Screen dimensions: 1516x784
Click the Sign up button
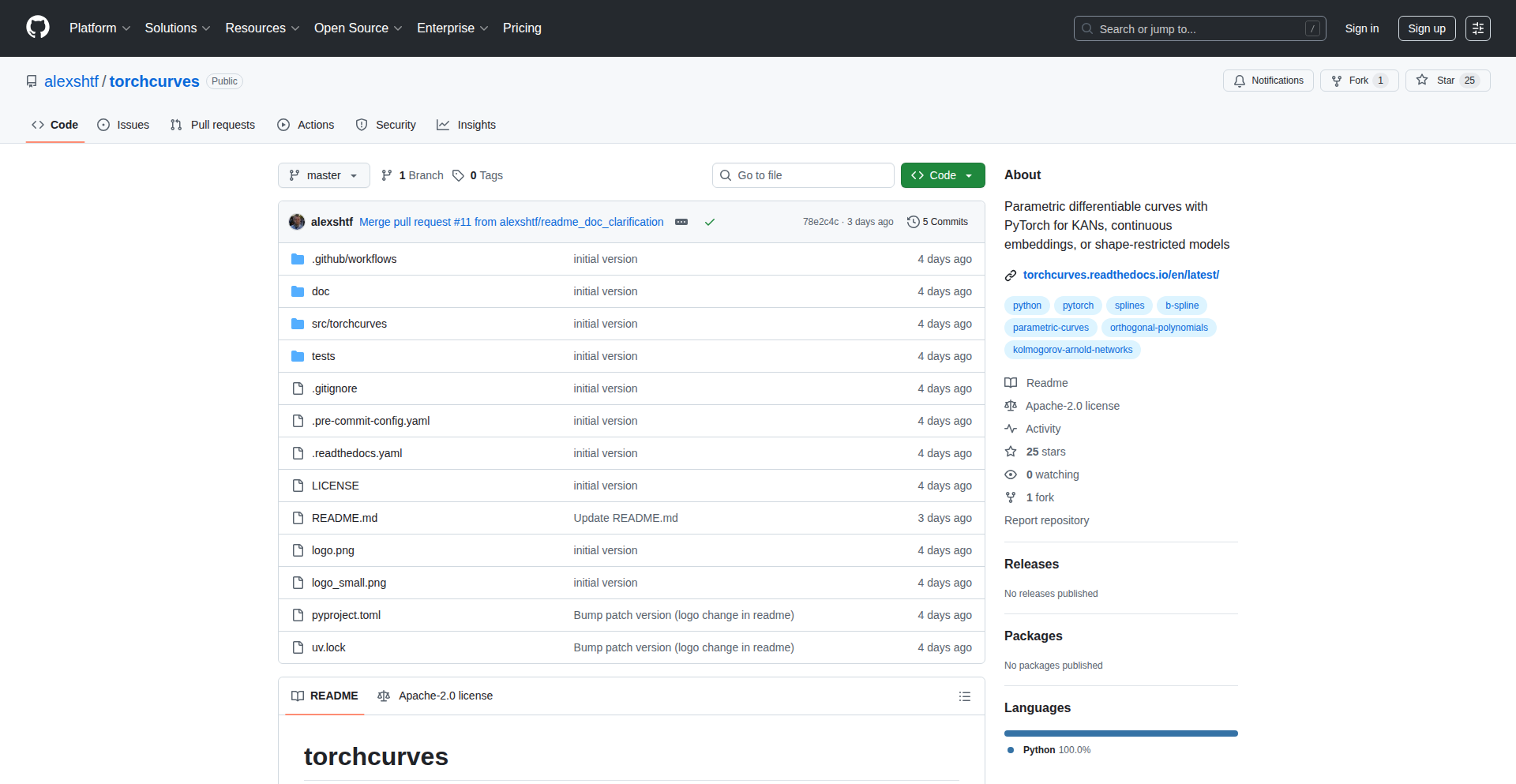(1426, 28)
